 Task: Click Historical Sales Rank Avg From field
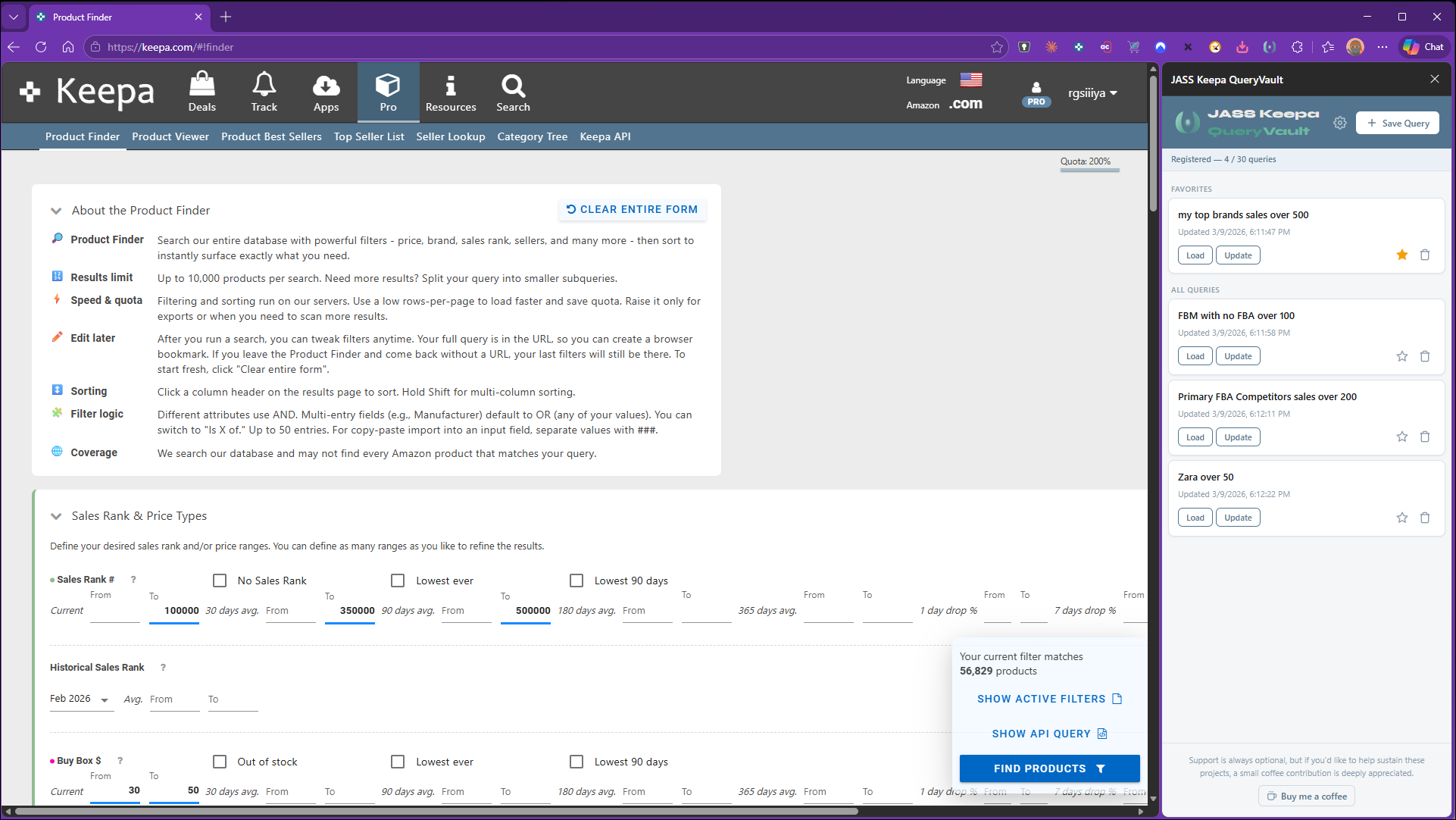(x=175, y=700)
